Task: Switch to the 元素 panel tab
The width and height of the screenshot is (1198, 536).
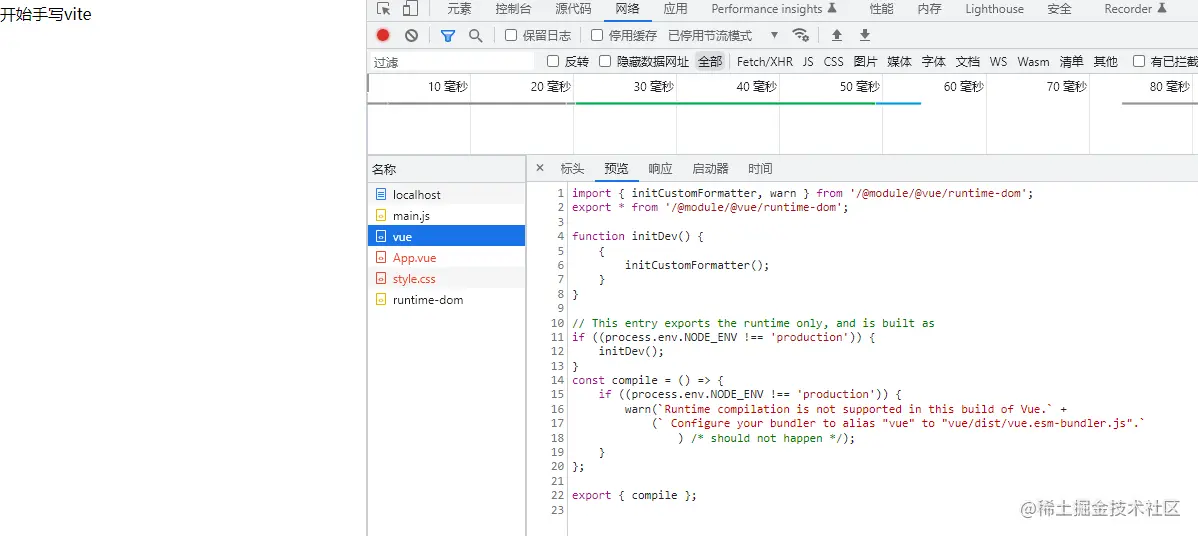Action: [x=459, y=9]
